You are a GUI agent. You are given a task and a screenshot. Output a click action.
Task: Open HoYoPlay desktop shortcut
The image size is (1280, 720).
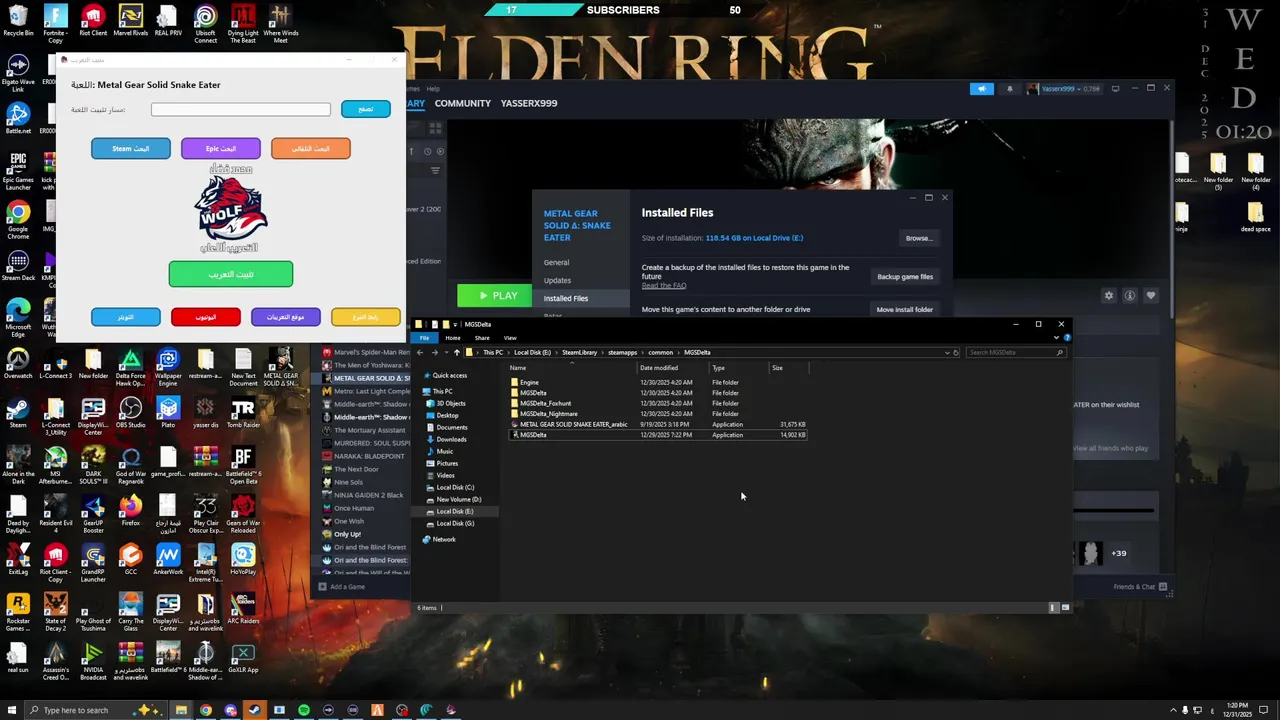pyautogui.click(x=243, y=559)
